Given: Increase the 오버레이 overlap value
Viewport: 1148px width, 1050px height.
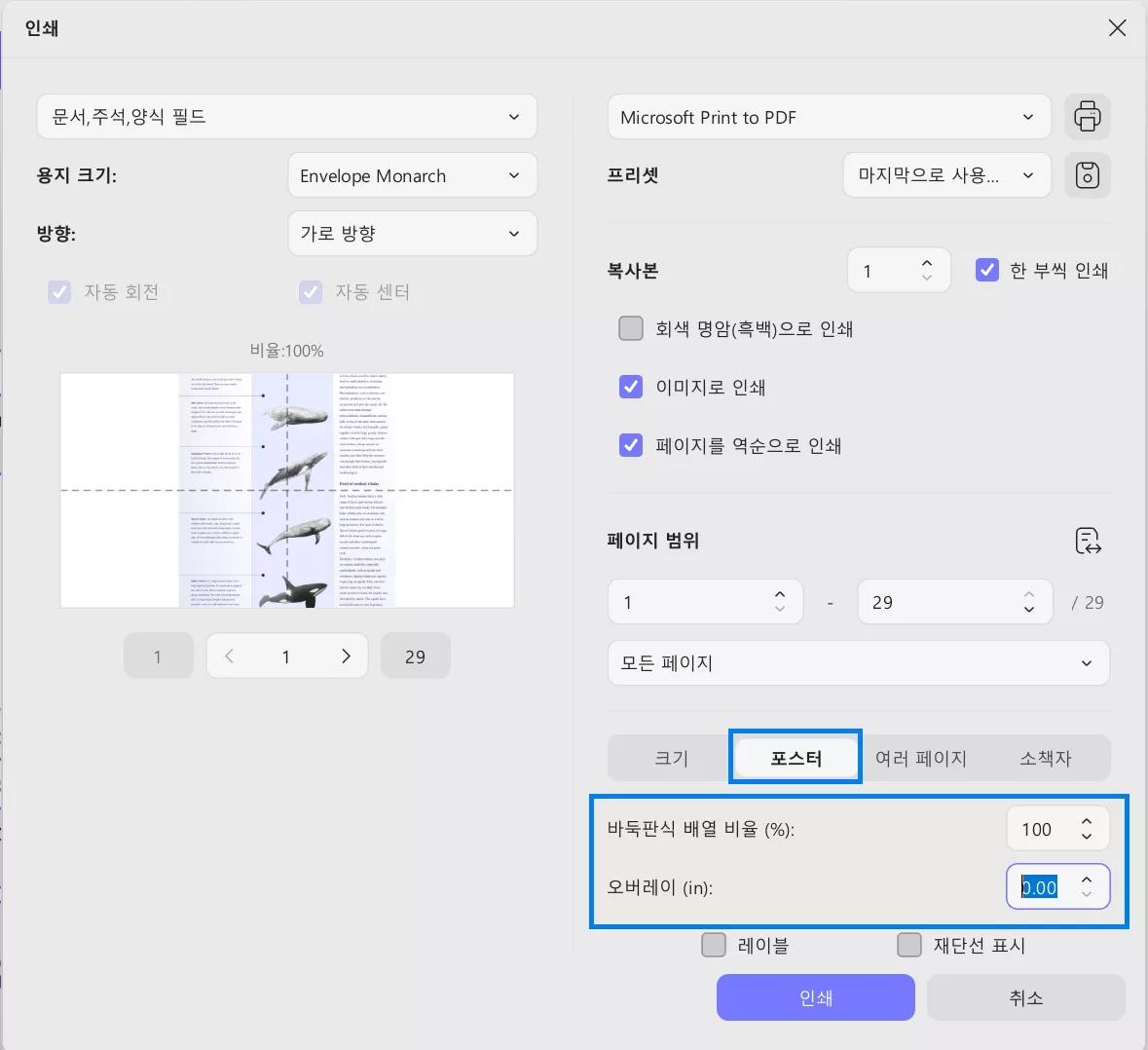Looking at the screenshot, I should tap(1087, 878).
